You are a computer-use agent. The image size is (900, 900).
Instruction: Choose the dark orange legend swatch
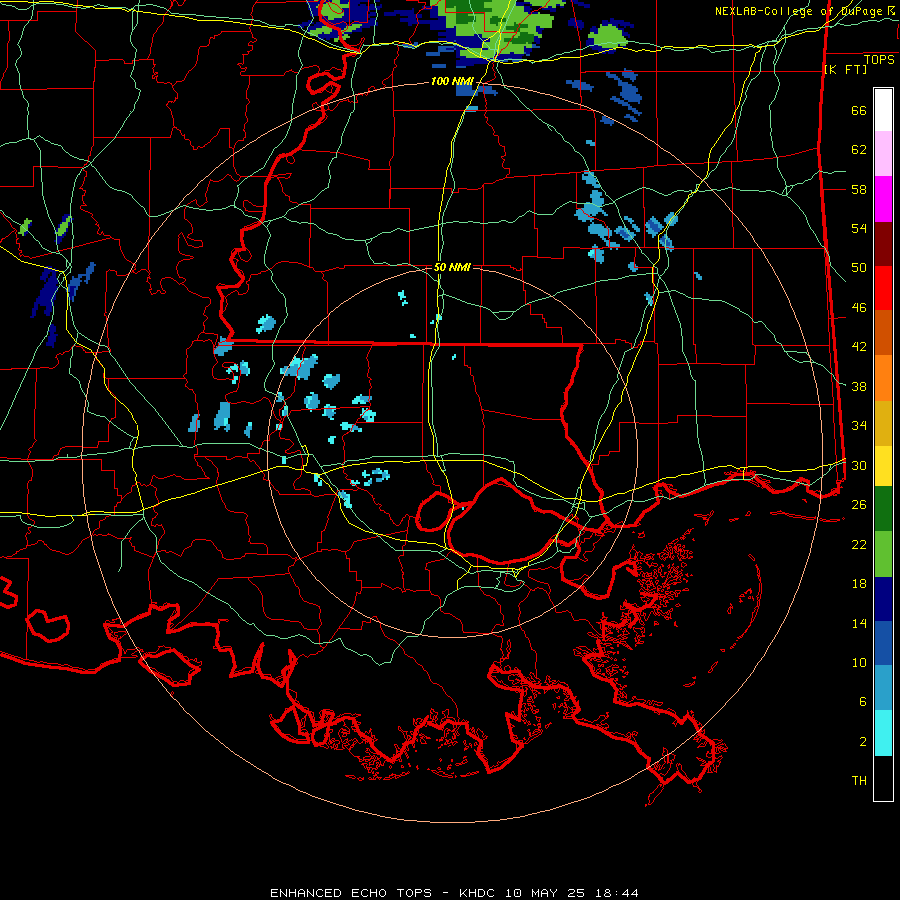[x=883, y=333]
